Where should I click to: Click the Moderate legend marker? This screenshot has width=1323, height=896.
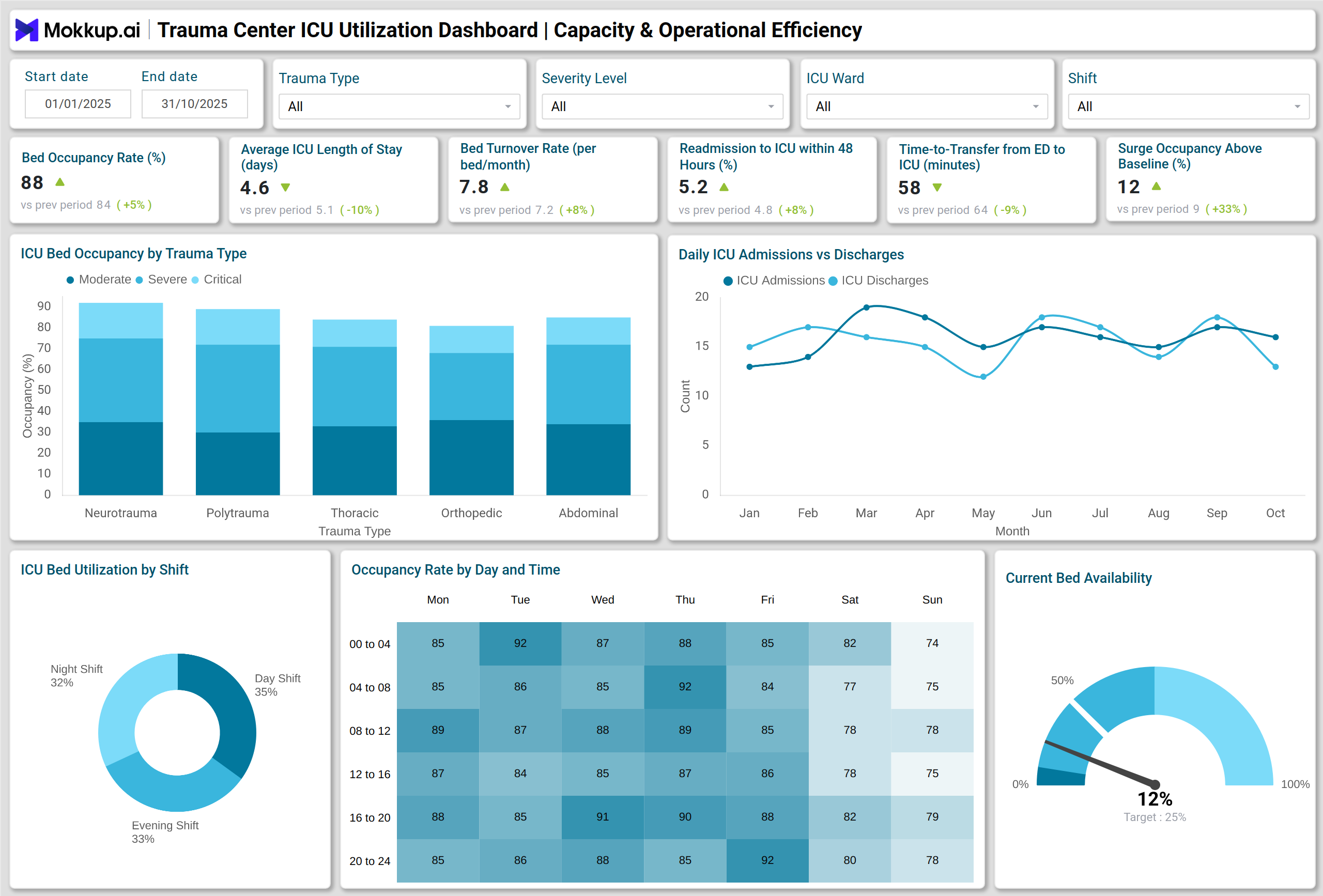[x=71, y=280]
